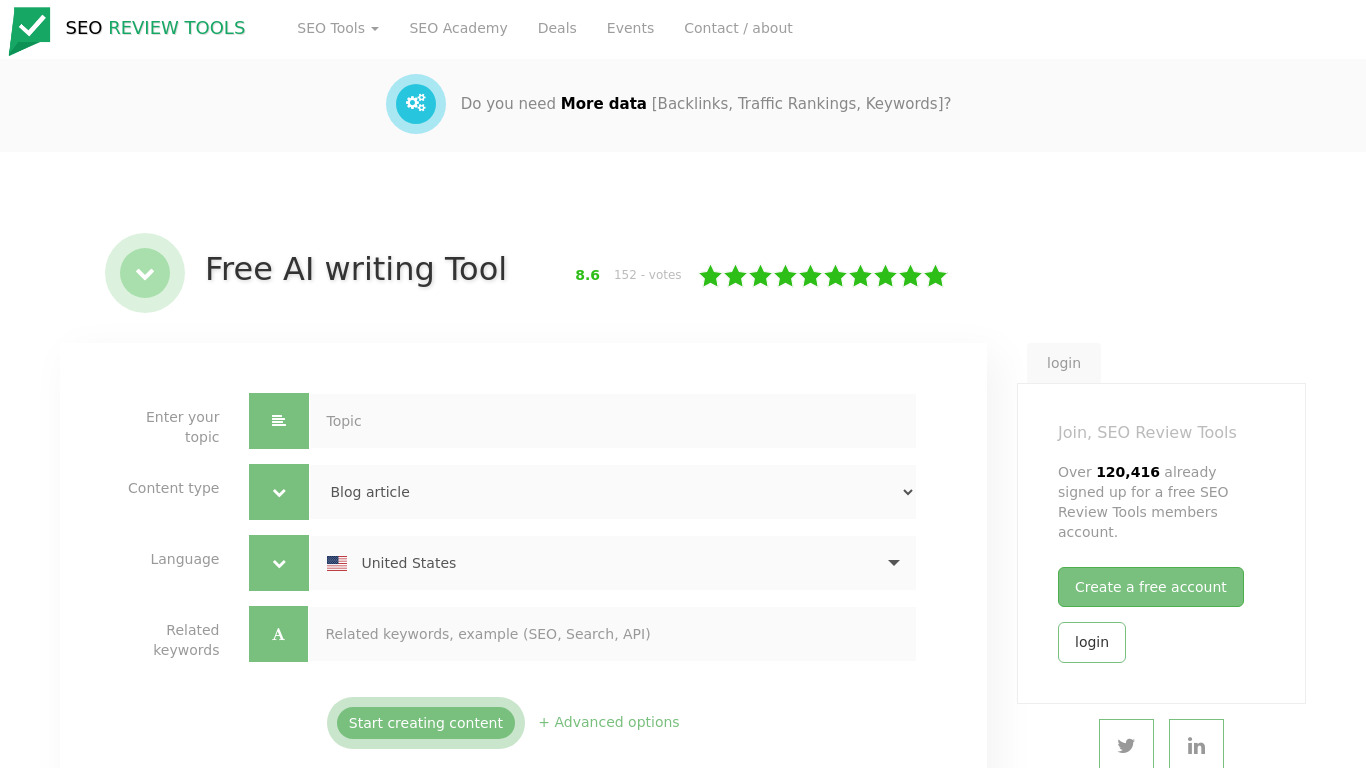
Task: Switch to the login tab
Action: coord(1063,363)
